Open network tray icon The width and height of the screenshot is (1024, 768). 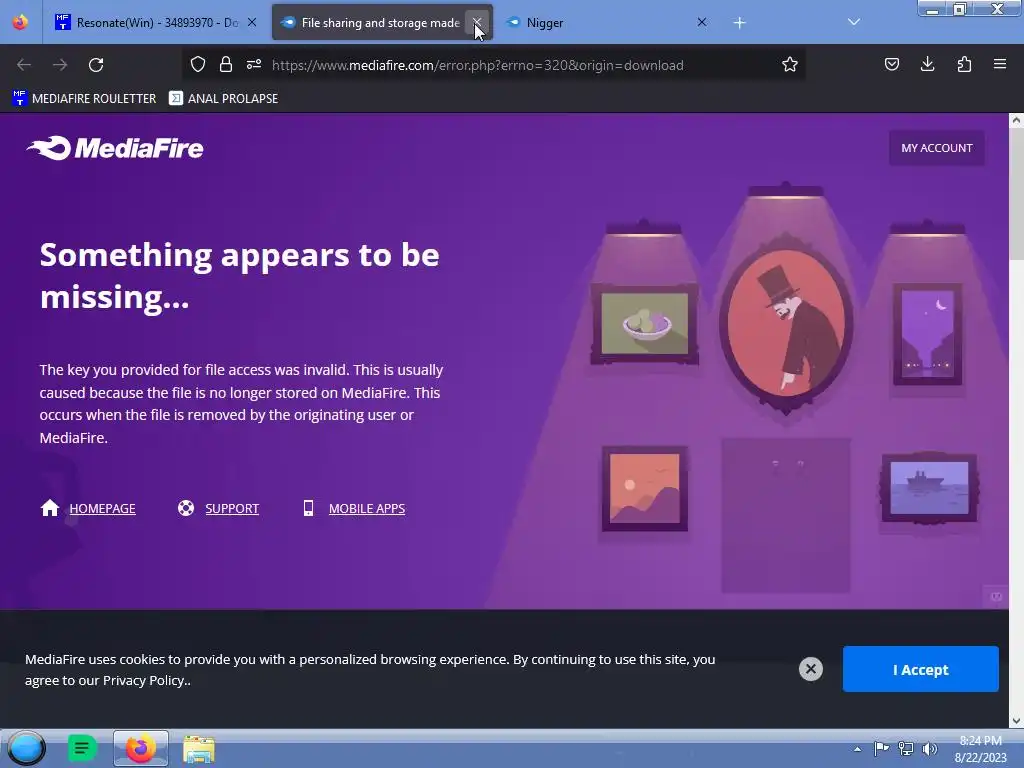point(906,748)
